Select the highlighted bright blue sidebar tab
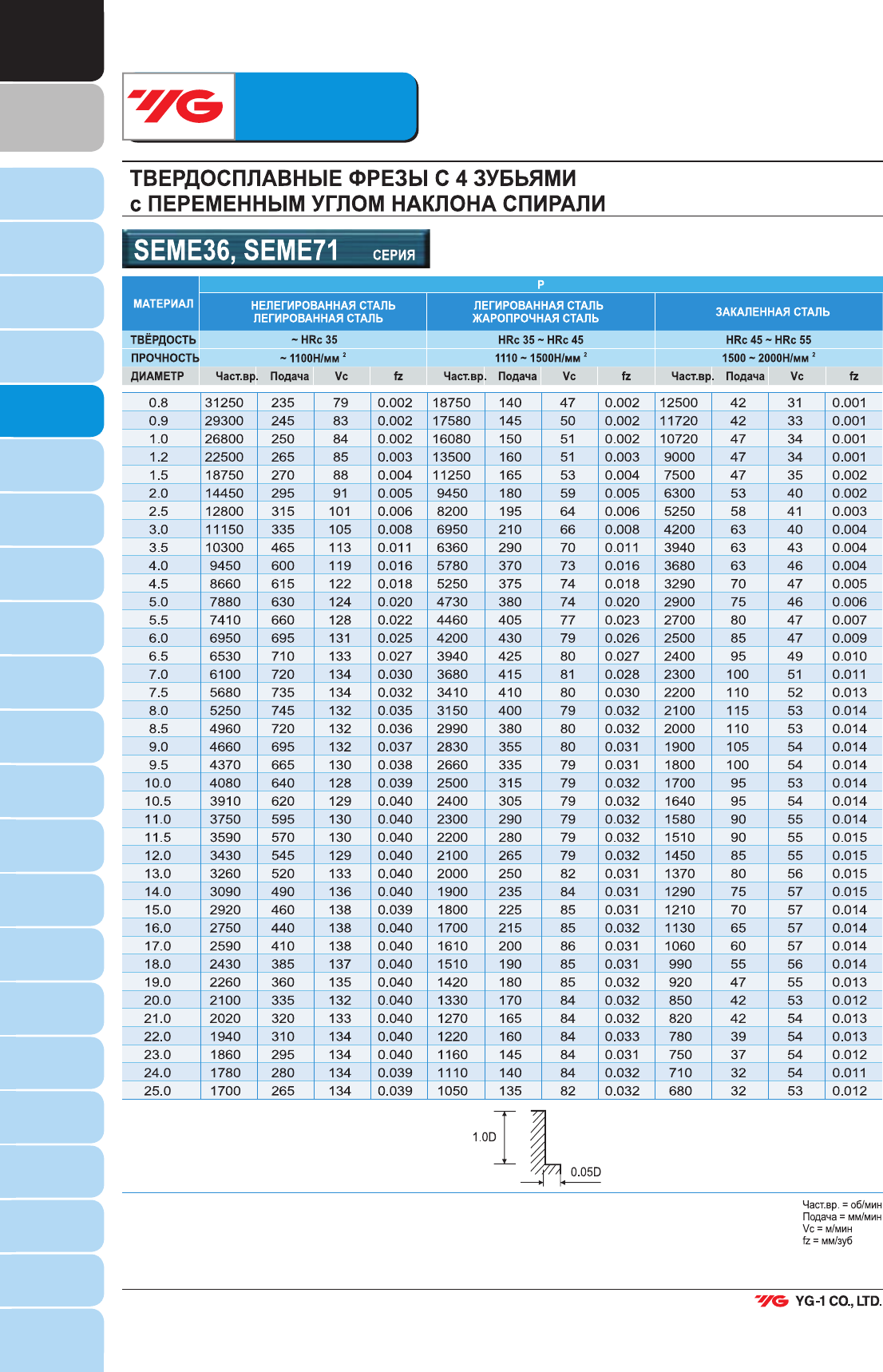 (52, 410)
